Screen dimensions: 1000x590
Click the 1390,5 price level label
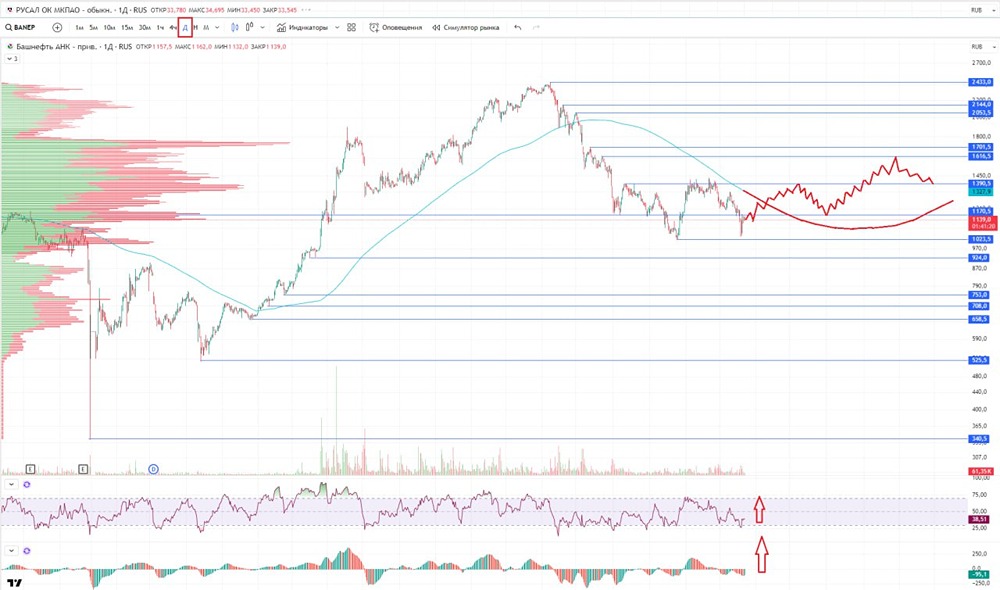click(x=981, y=184)
